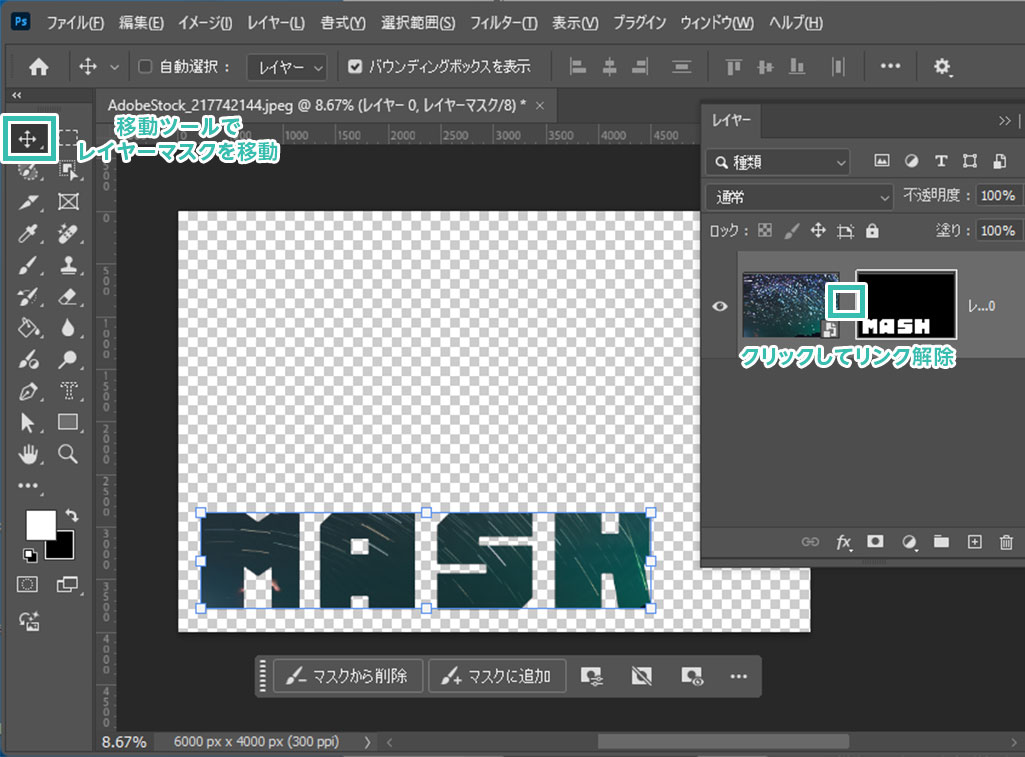Open status bar info arrow menu
Image resolution: width=1025 pixels, height=757 pixels.
point(367,742)
